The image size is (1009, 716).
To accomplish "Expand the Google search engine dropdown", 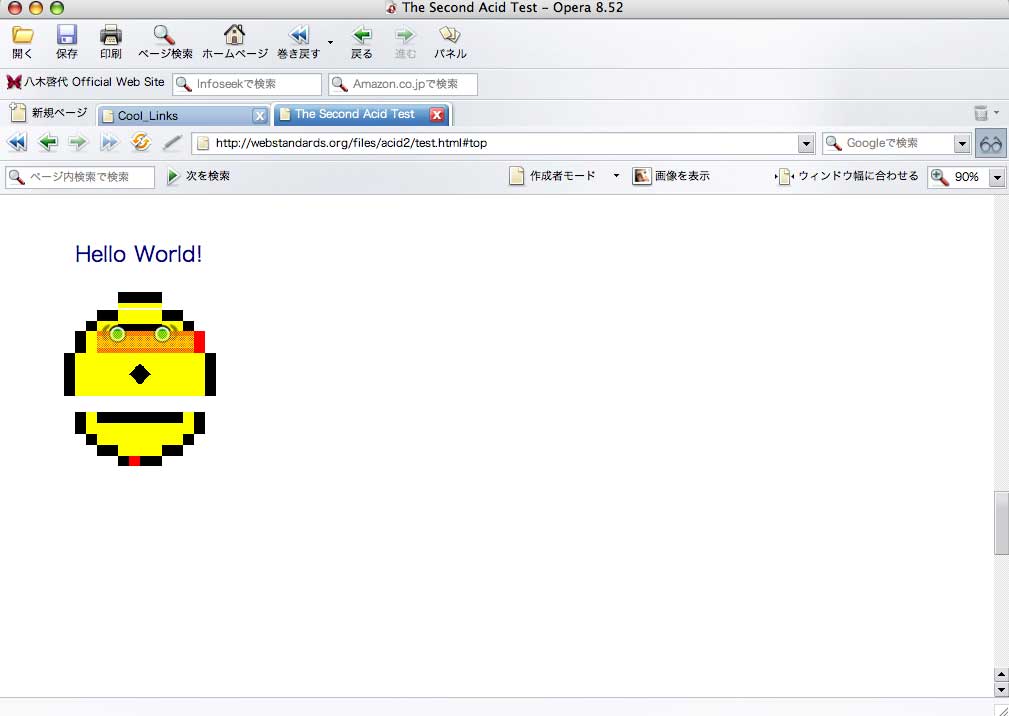I will (x=962, y=144).
